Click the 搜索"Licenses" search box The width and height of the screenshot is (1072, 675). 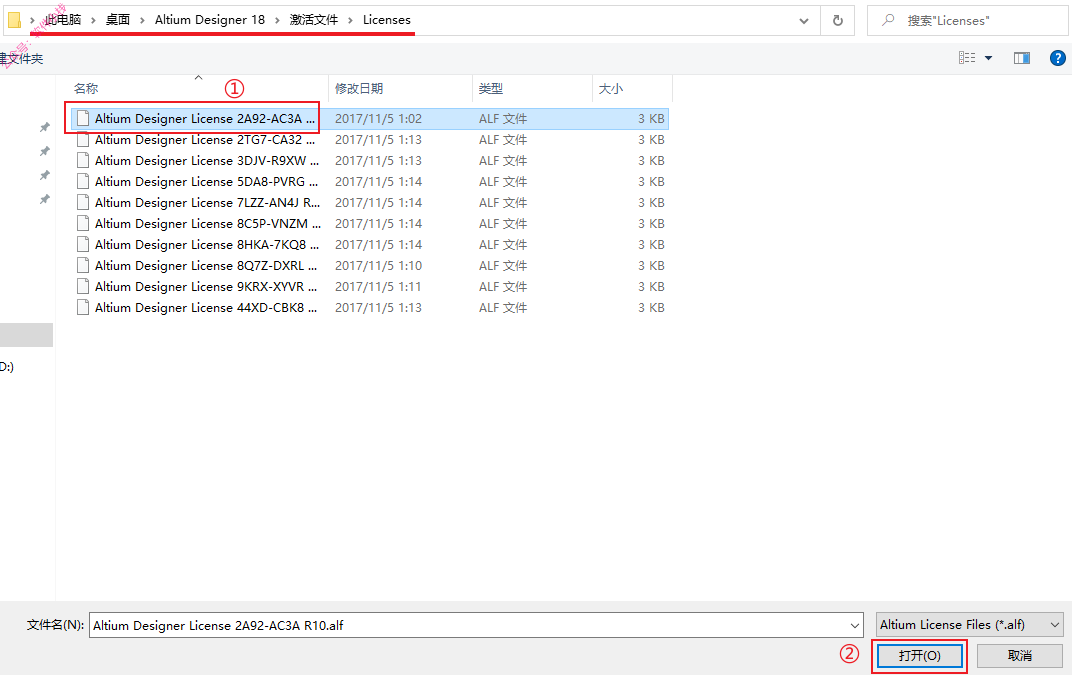[967, 21]
